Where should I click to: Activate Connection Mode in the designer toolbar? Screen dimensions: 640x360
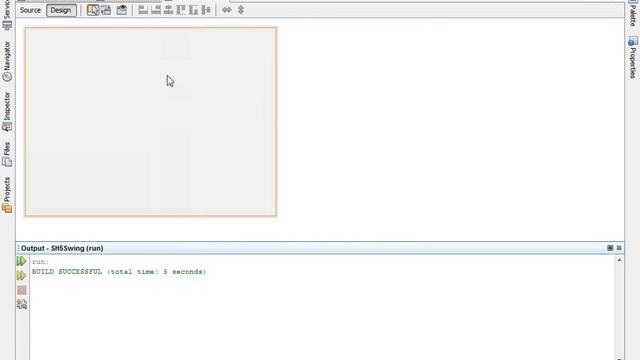pos(106,10)
